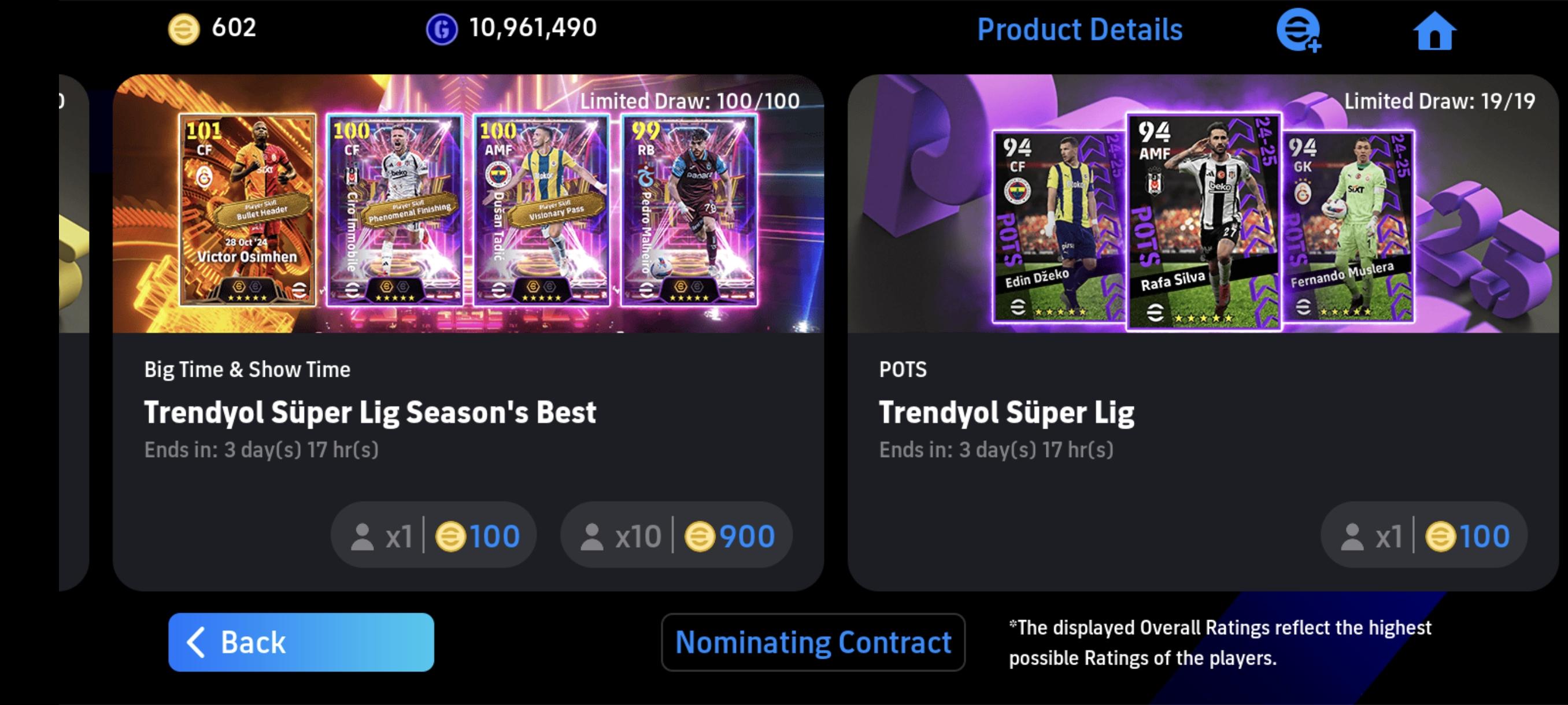The width and height of the screenshot is (1568, 705).
Task: Select the Victor Osimhen card
Action: coord(247,209)
